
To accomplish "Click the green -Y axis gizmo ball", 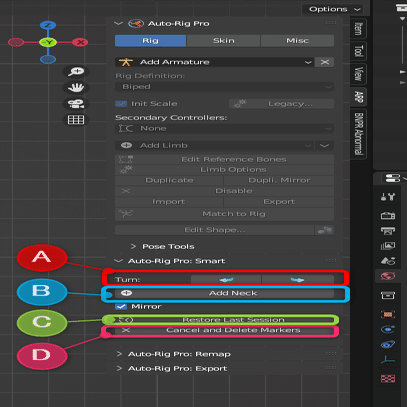I will pos(48,42).
